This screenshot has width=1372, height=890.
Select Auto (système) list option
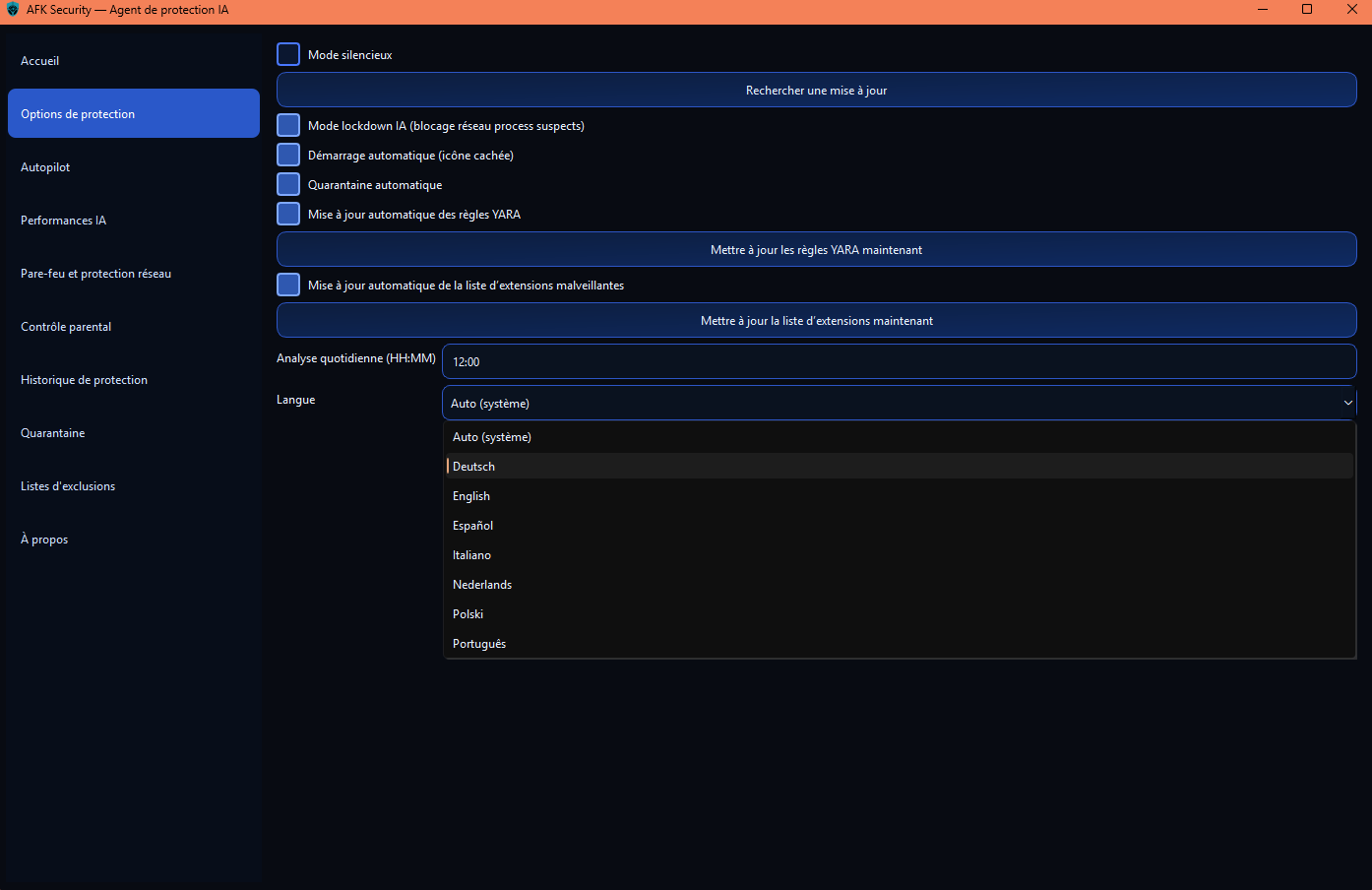click(x=492, y=437)
